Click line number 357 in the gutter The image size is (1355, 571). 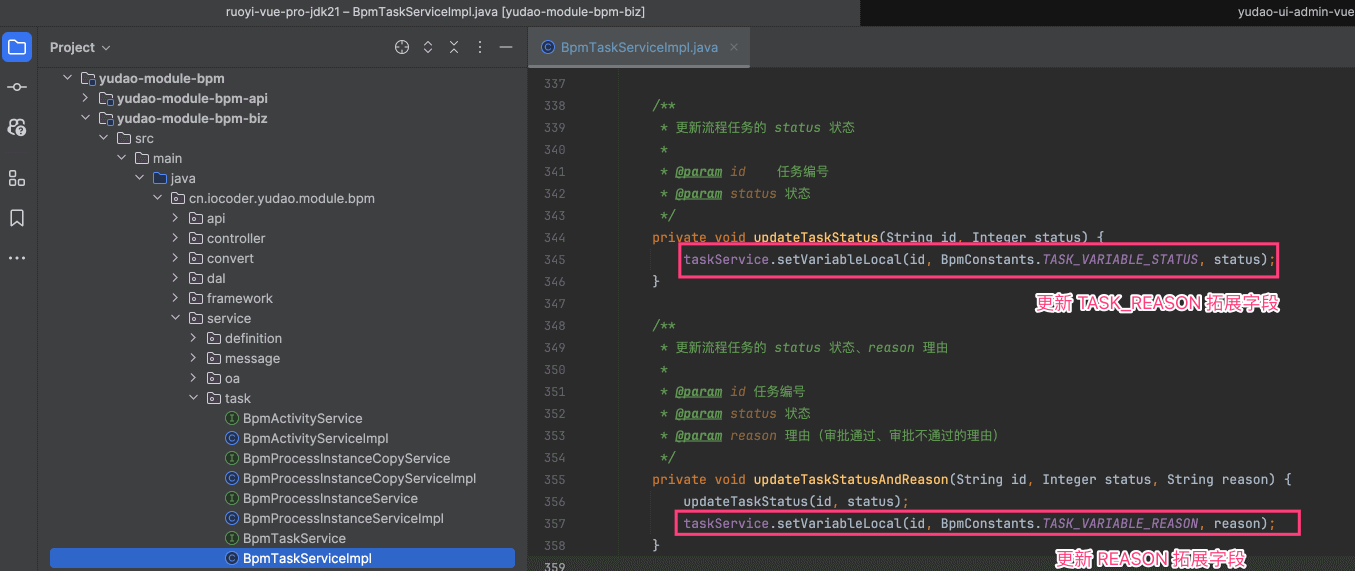point(553,523)
